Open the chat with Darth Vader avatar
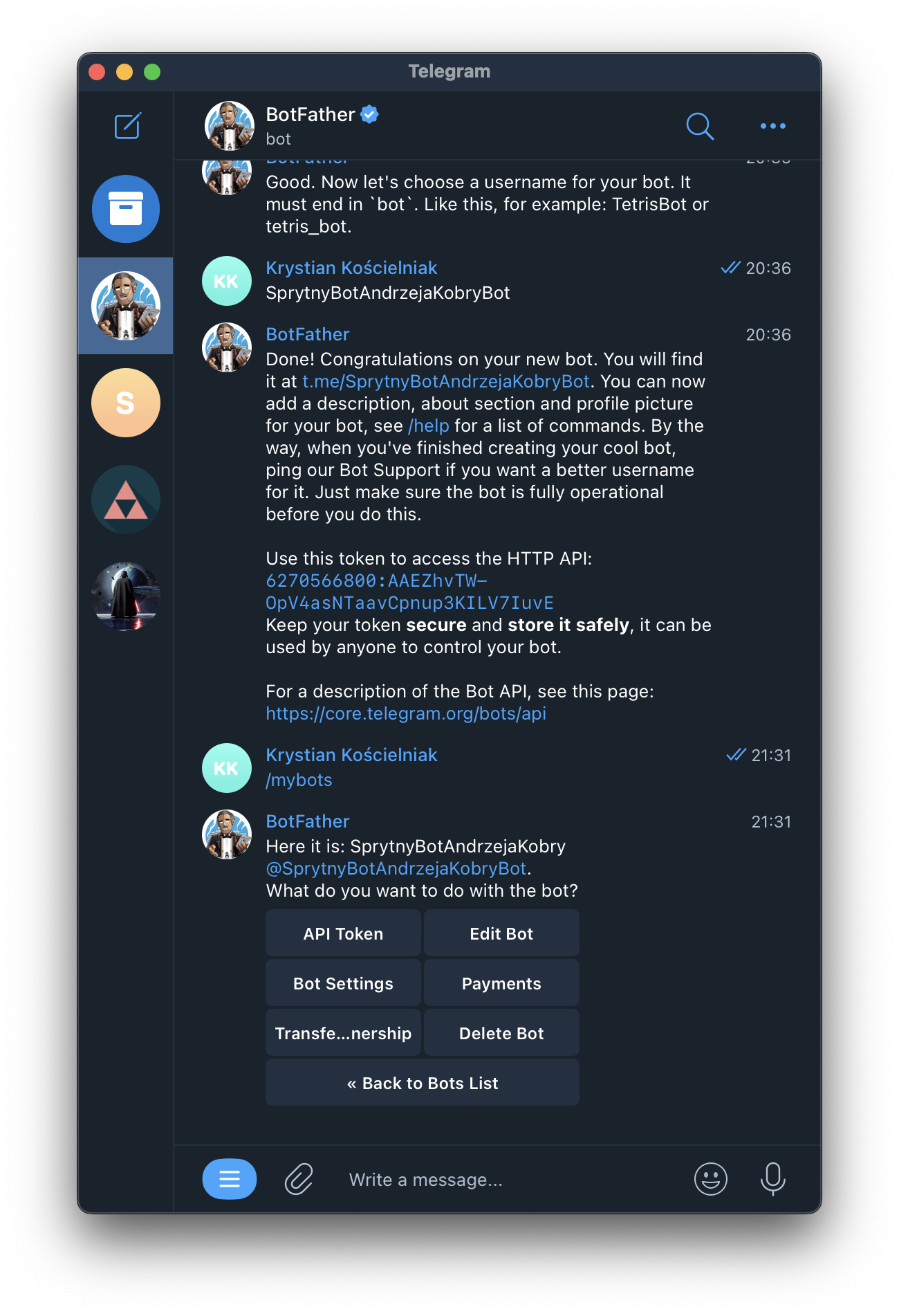899x1316 pixels. click(126, 596)
